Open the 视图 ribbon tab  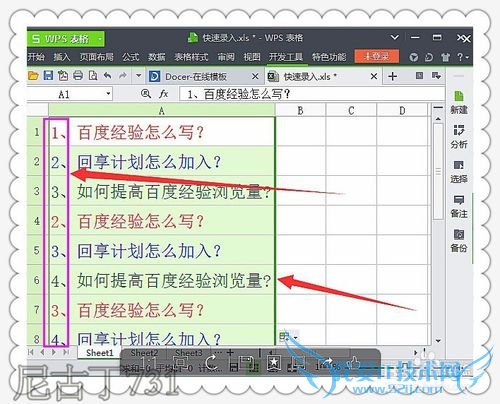pos(252,57)
